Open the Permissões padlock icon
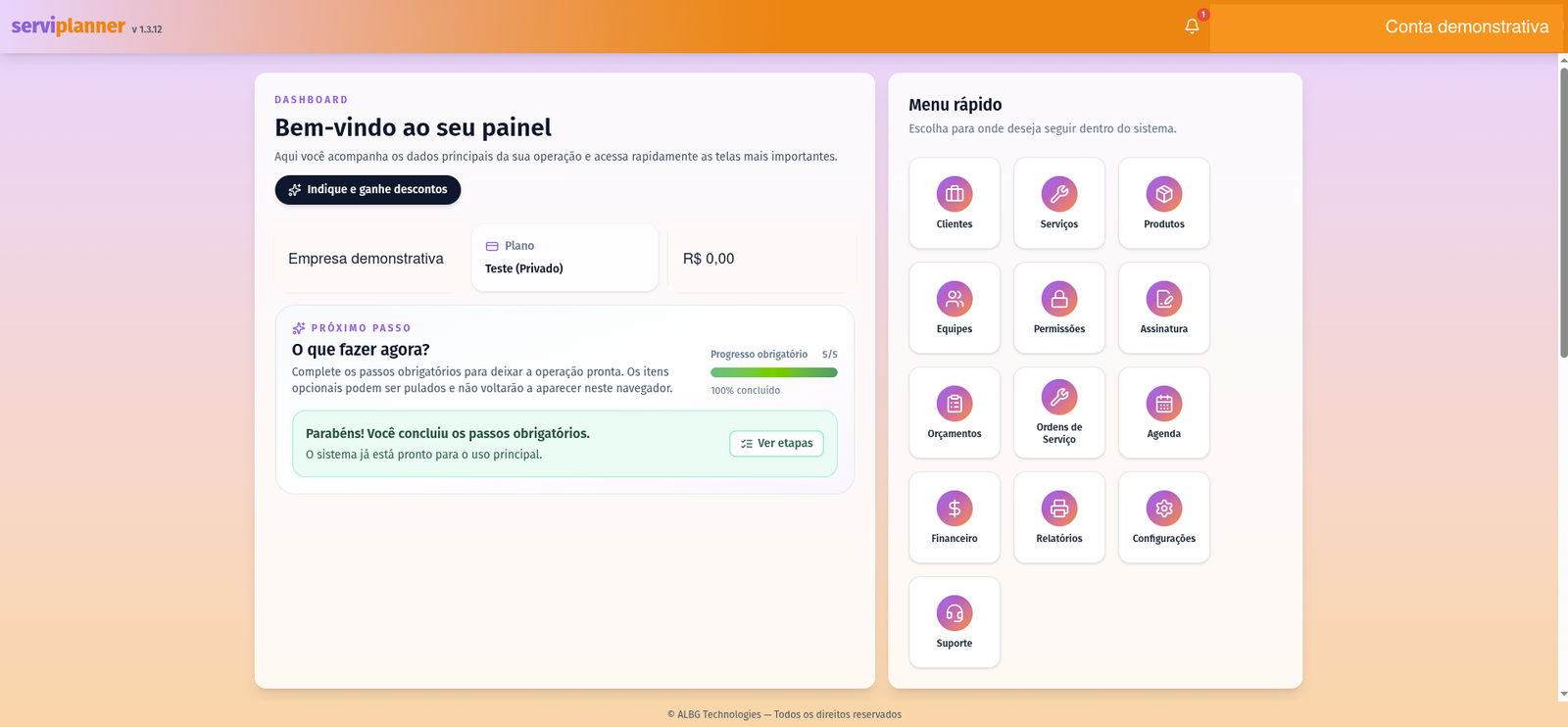1568x727 pixels. 1059,299
